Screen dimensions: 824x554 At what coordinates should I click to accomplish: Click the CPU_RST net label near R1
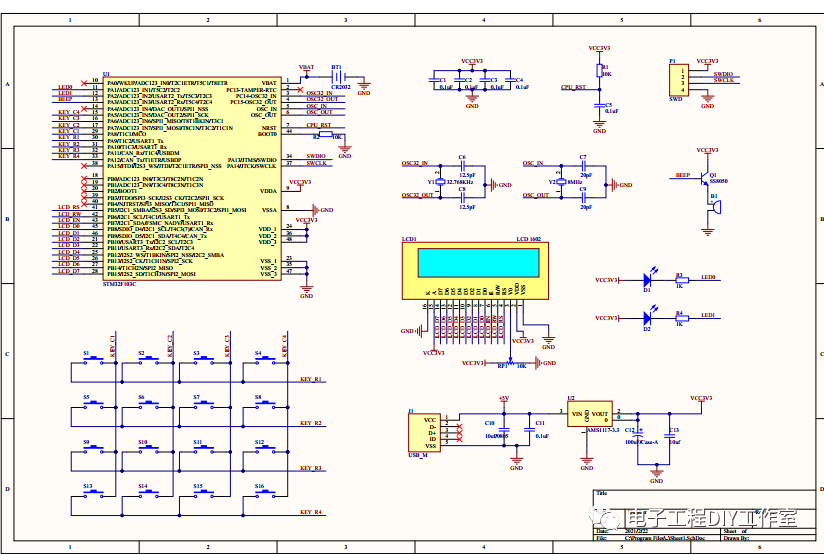573,87
